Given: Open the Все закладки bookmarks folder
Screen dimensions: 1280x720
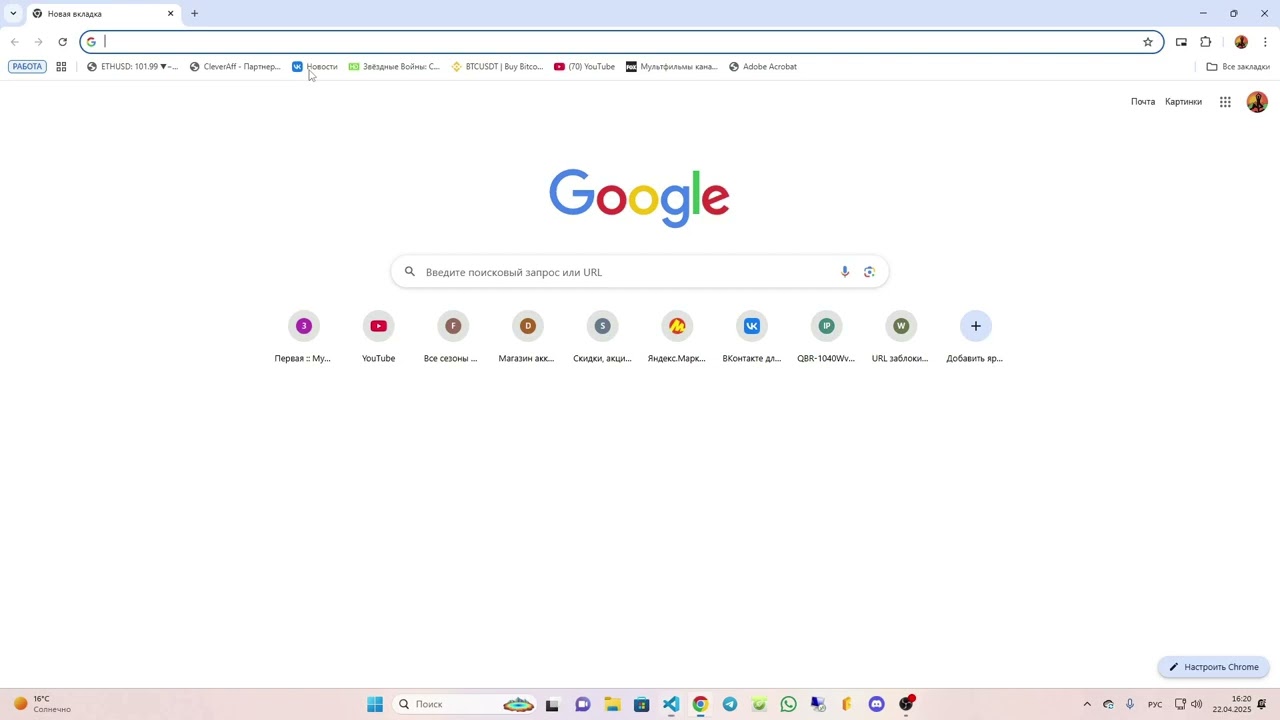Looking at the screenshot, I should [x=1238, y=67].
